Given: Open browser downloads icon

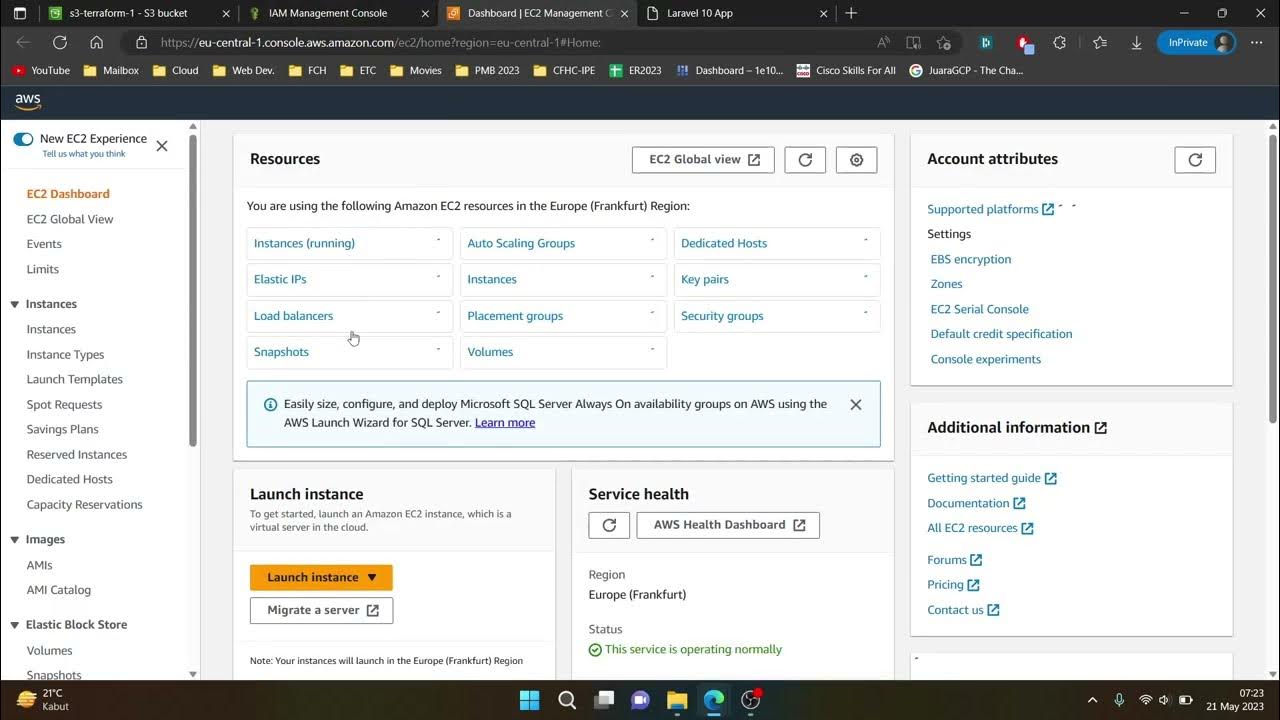Looking at the screenshot, I should 1136,43.
